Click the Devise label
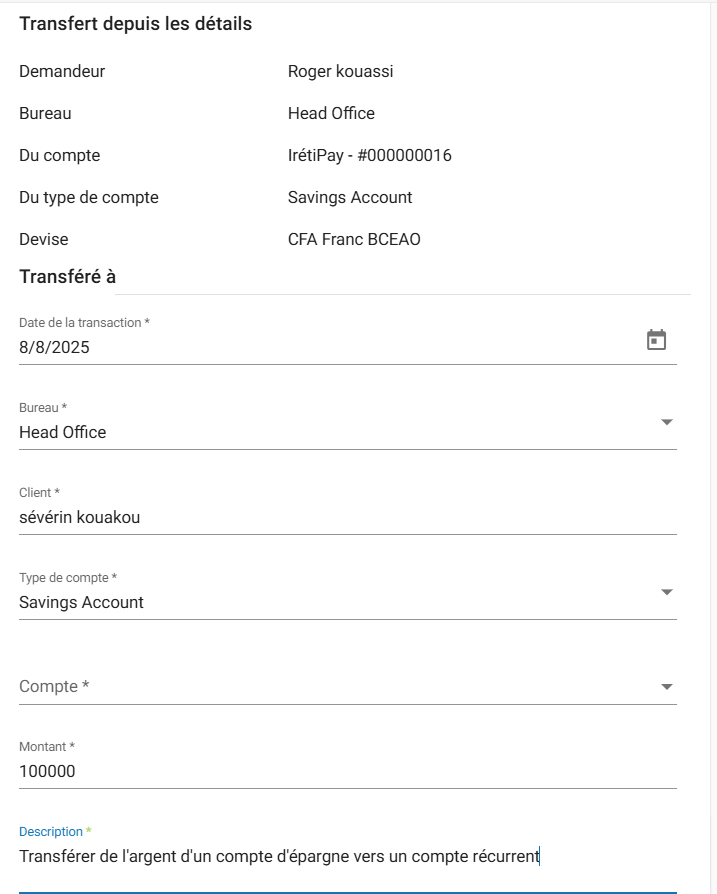The width and height of the screenshot is (717, 894). point(44,240)
